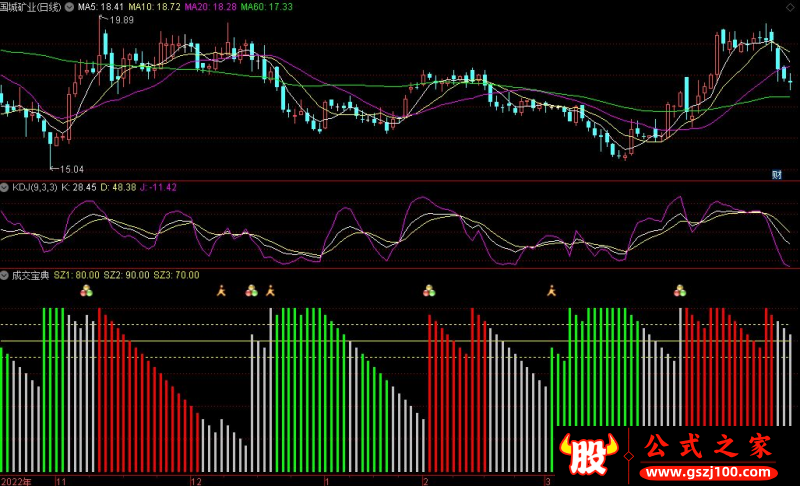This screenshot has height=486, width=800.
Task: Select the 国城矿业(日线) chart title
Action: 31,7
